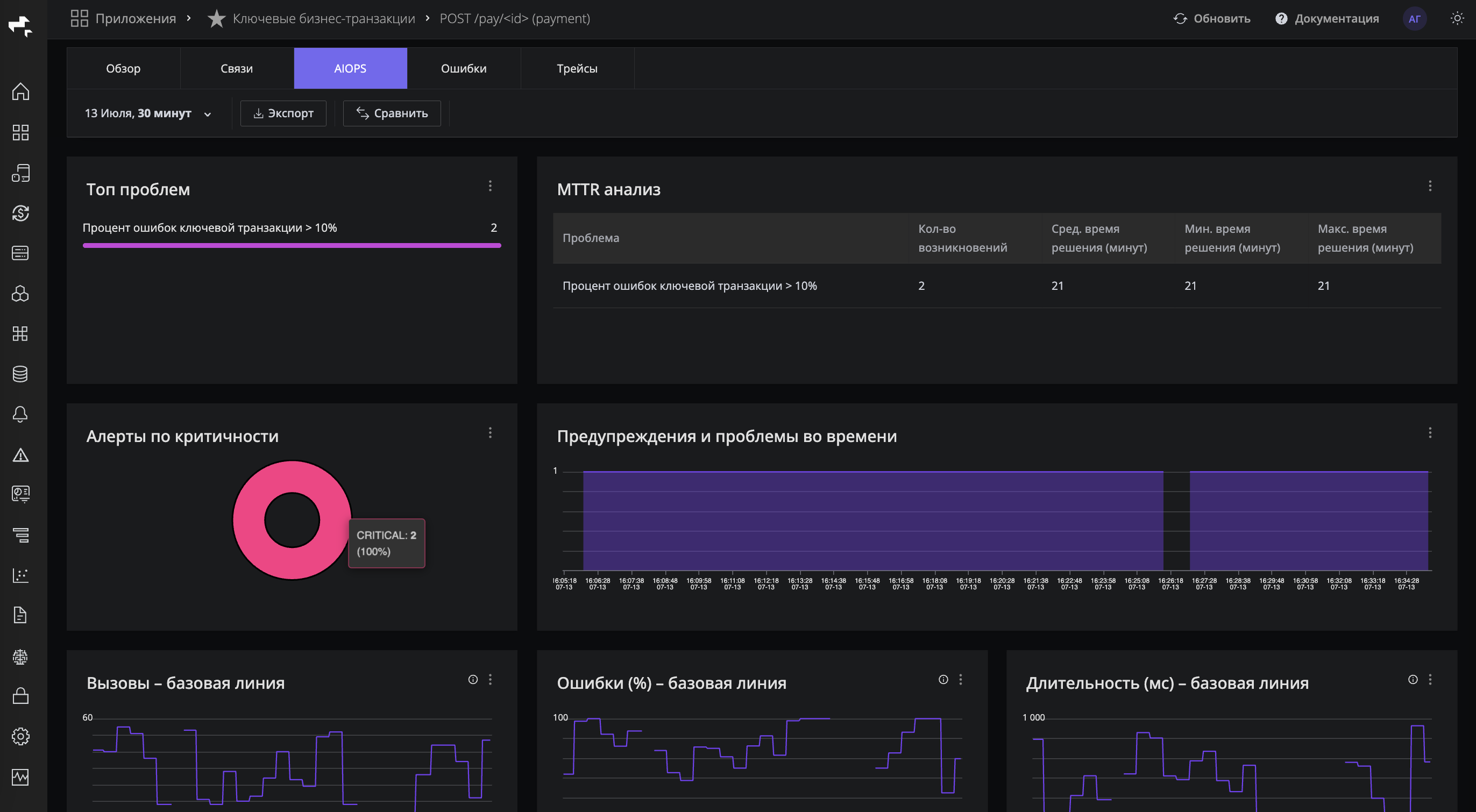Click the purple top problem progress bar
Screen dimensions: 1476x812
[x=292, y=246]
